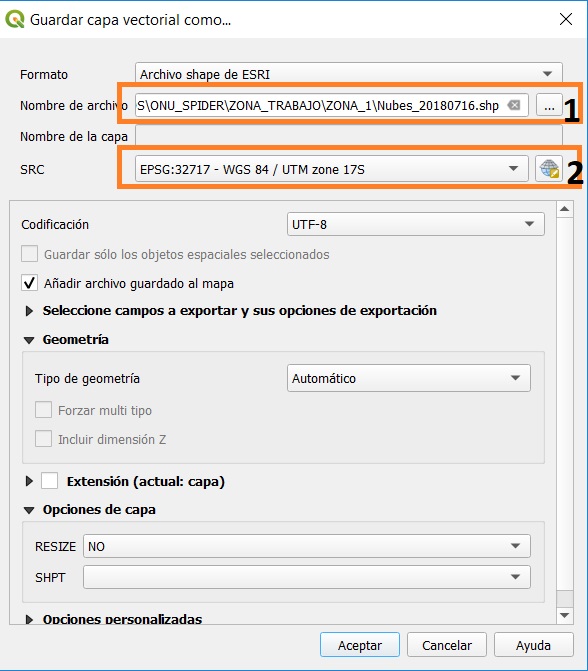Image resolution: width=588 pixels, height=671 pixels.
Task: Toggle Añadir archivo guardado al mapa checkbox
Action: [30, 283]
